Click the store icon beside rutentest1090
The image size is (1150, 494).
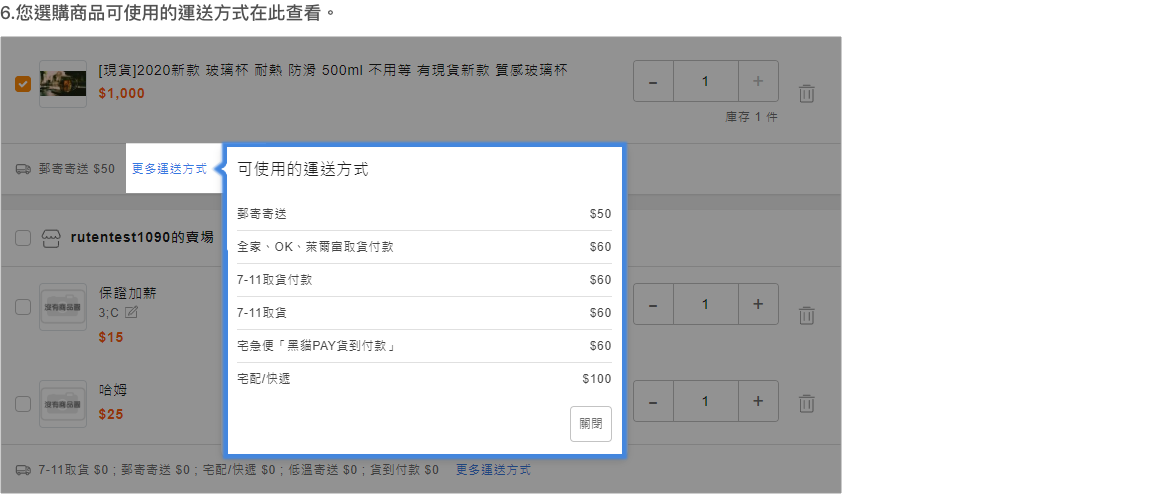[51, 238]
